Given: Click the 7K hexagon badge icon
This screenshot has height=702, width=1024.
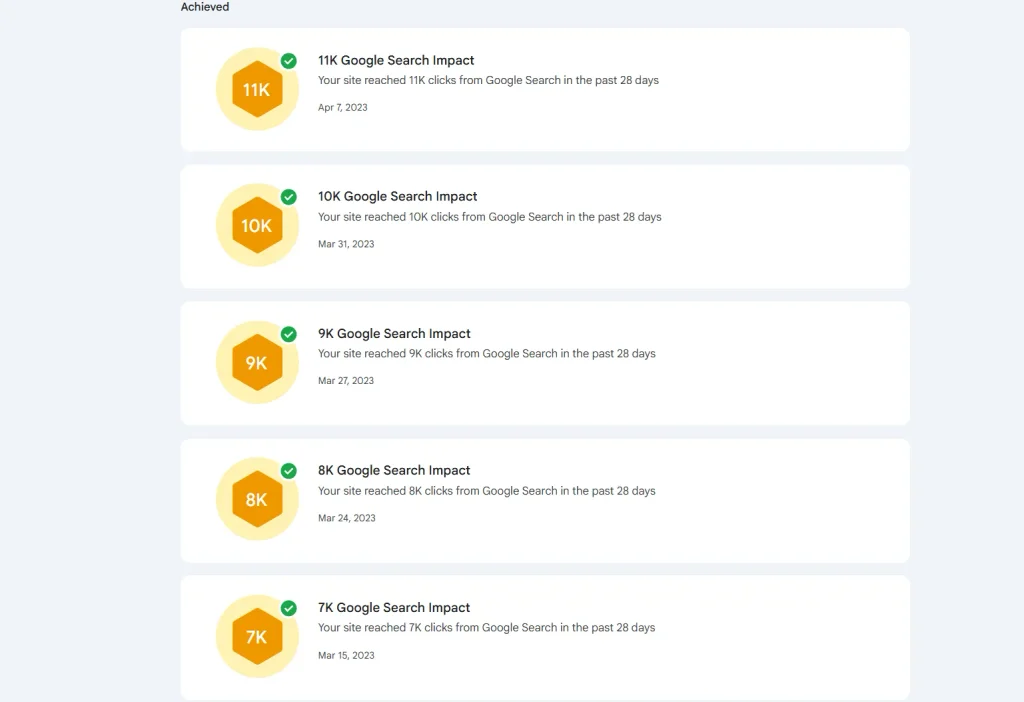Looking at the screenshot, I should (257, 636).
